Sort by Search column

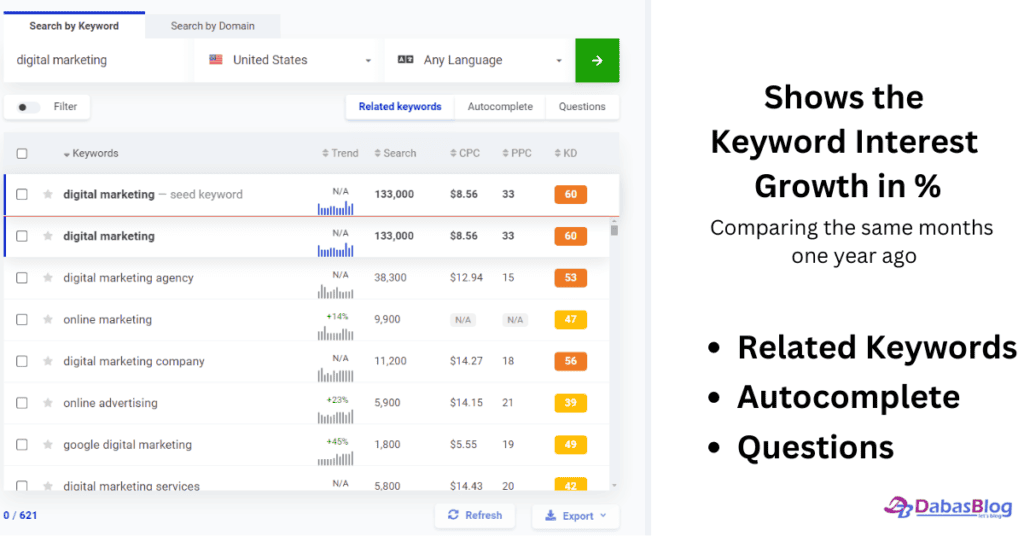point(395,153)
